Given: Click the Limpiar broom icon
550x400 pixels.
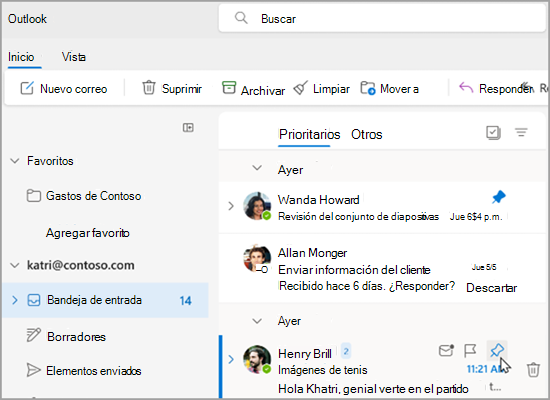Looking at the screenshot, I should tap(301, 88).
